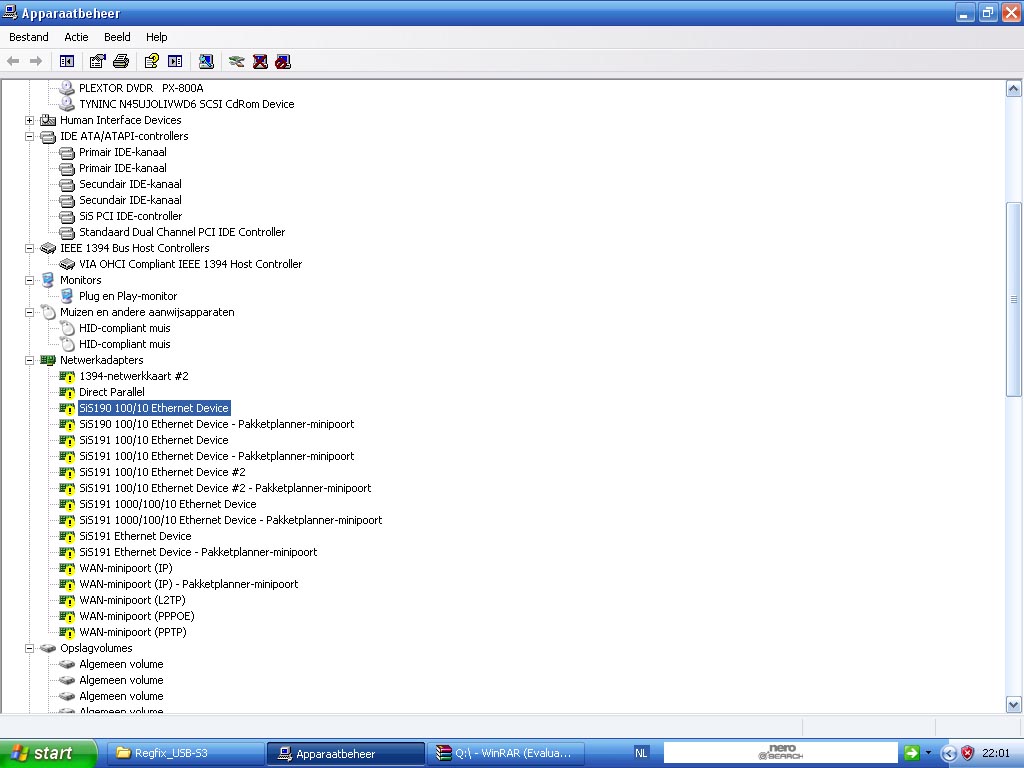Switch to Regfix_USB-S3 taskbar window

click(x=185, y=753)
